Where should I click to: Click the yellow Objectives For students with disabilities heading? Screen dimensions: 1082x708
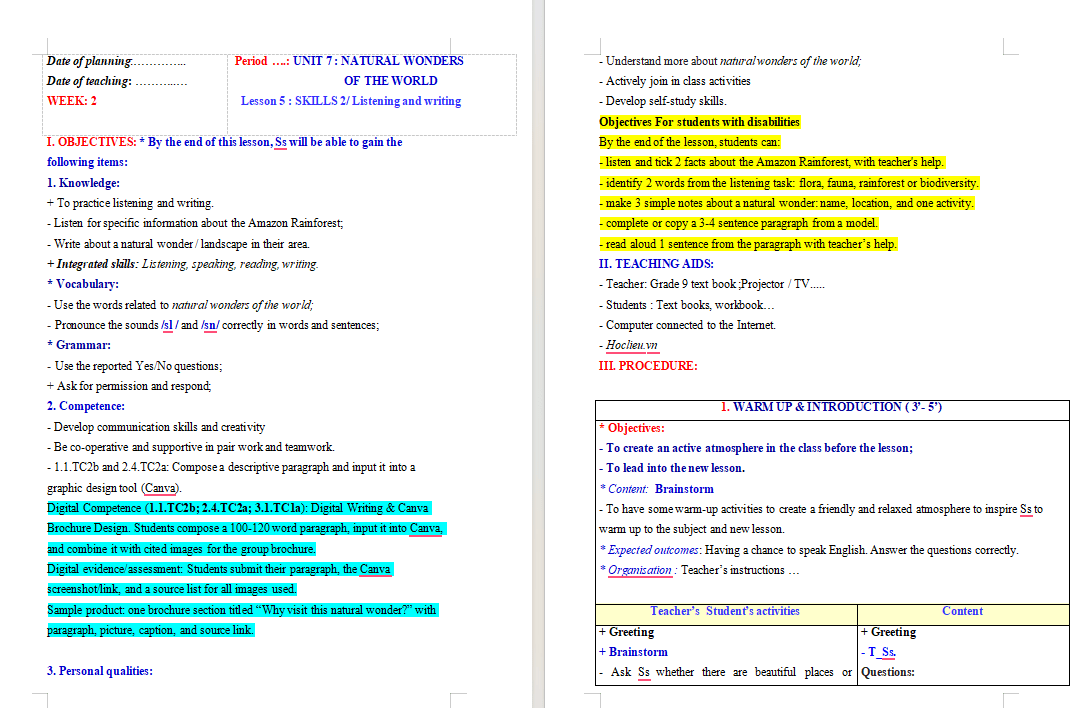[x=699, y=122]
